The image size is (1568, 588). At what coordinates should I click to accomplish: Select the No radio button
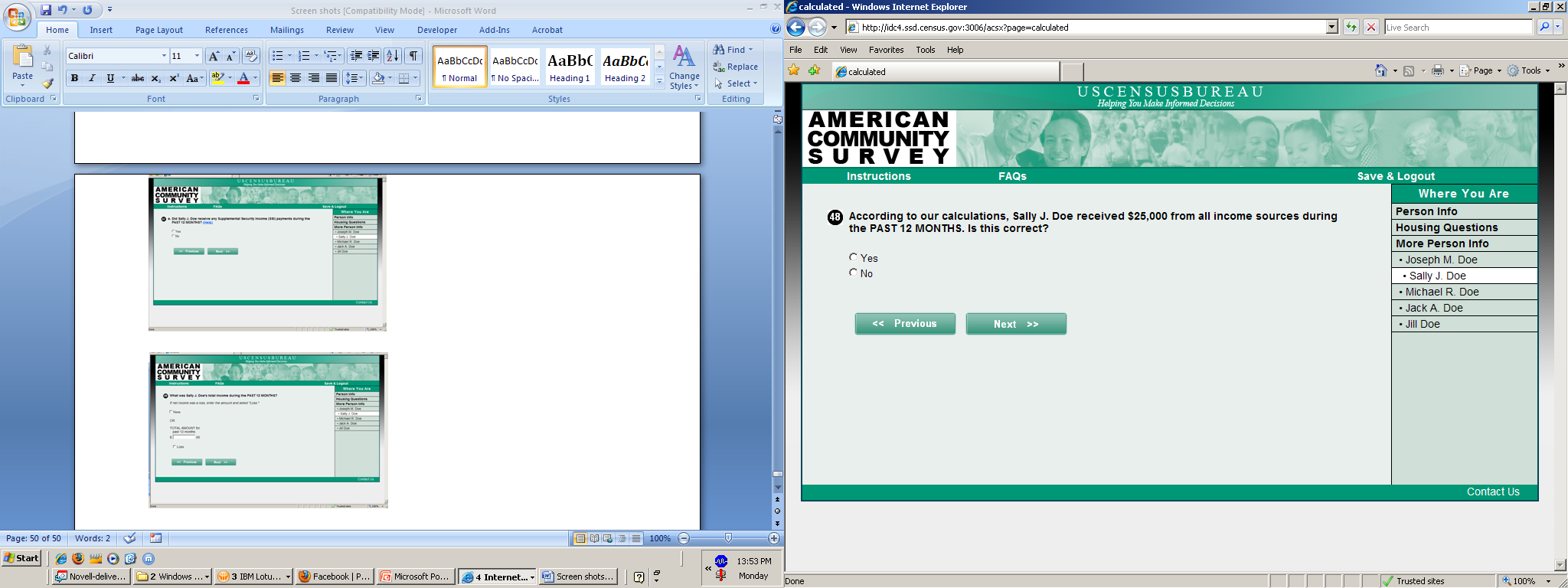854,273
